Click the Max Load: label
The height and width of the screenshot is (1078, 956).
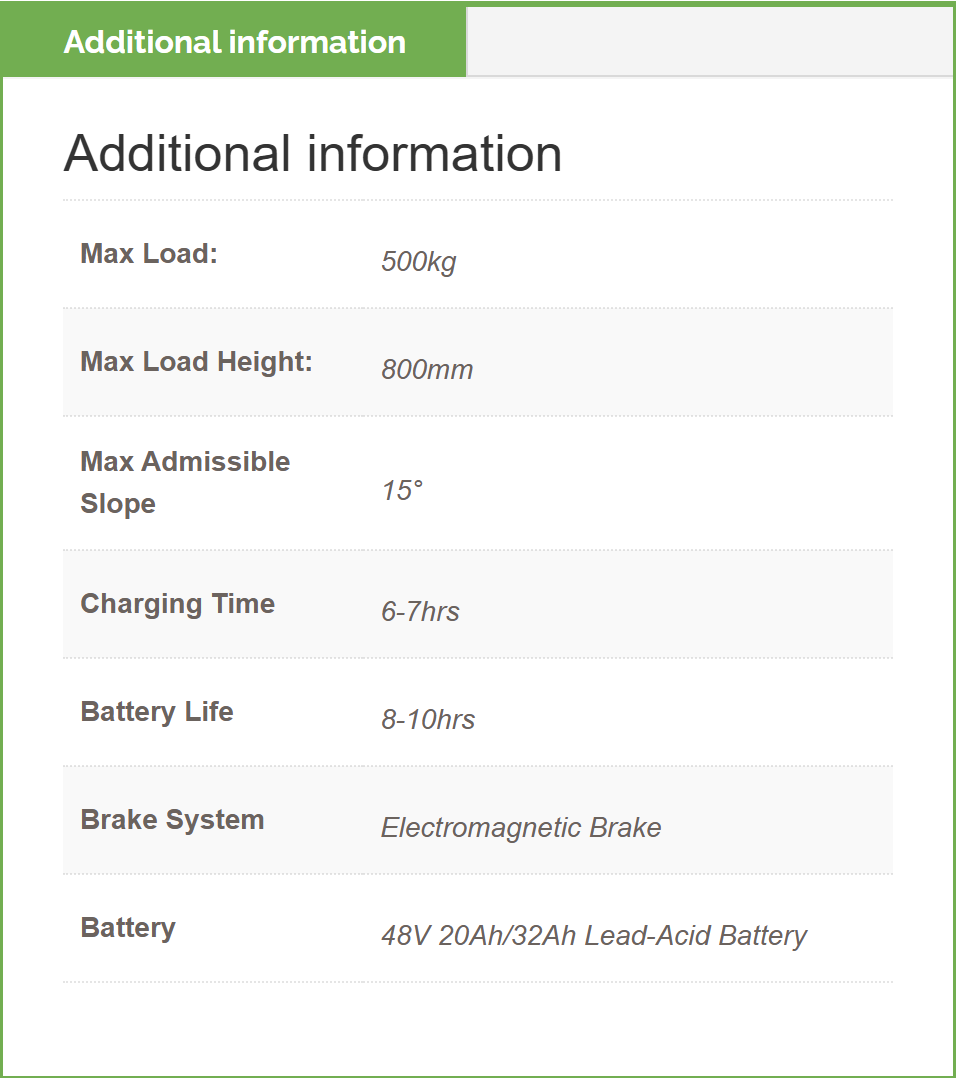(x=149, y=254)
